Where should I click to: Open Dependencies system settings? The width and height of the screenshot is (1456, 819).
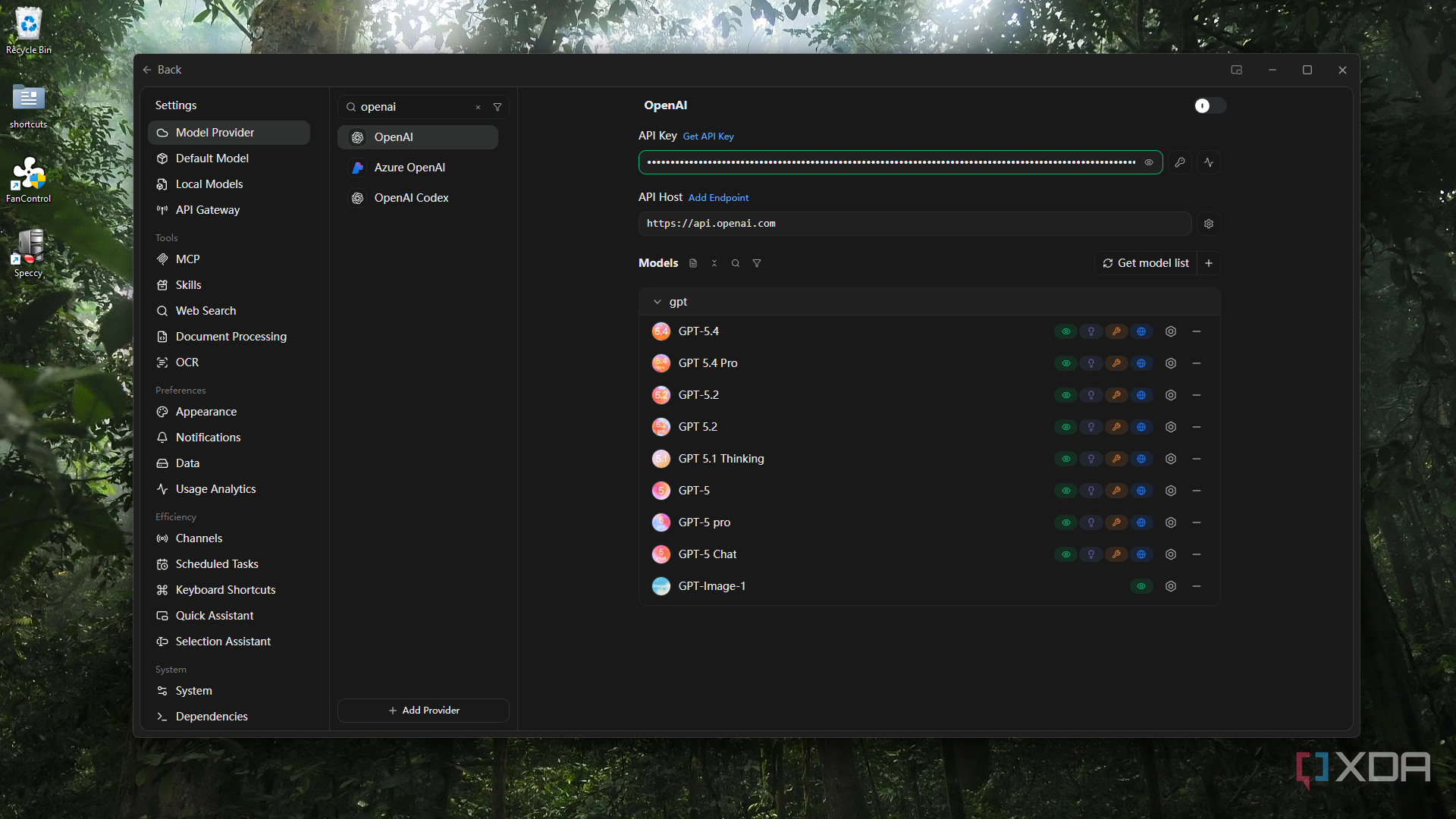click(x=229, y=717)
